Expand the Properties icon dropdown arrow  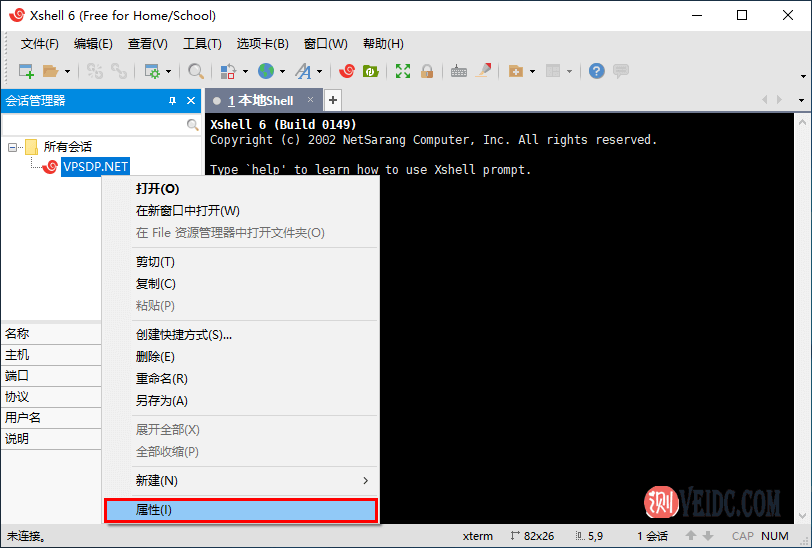tap(168, 71)
